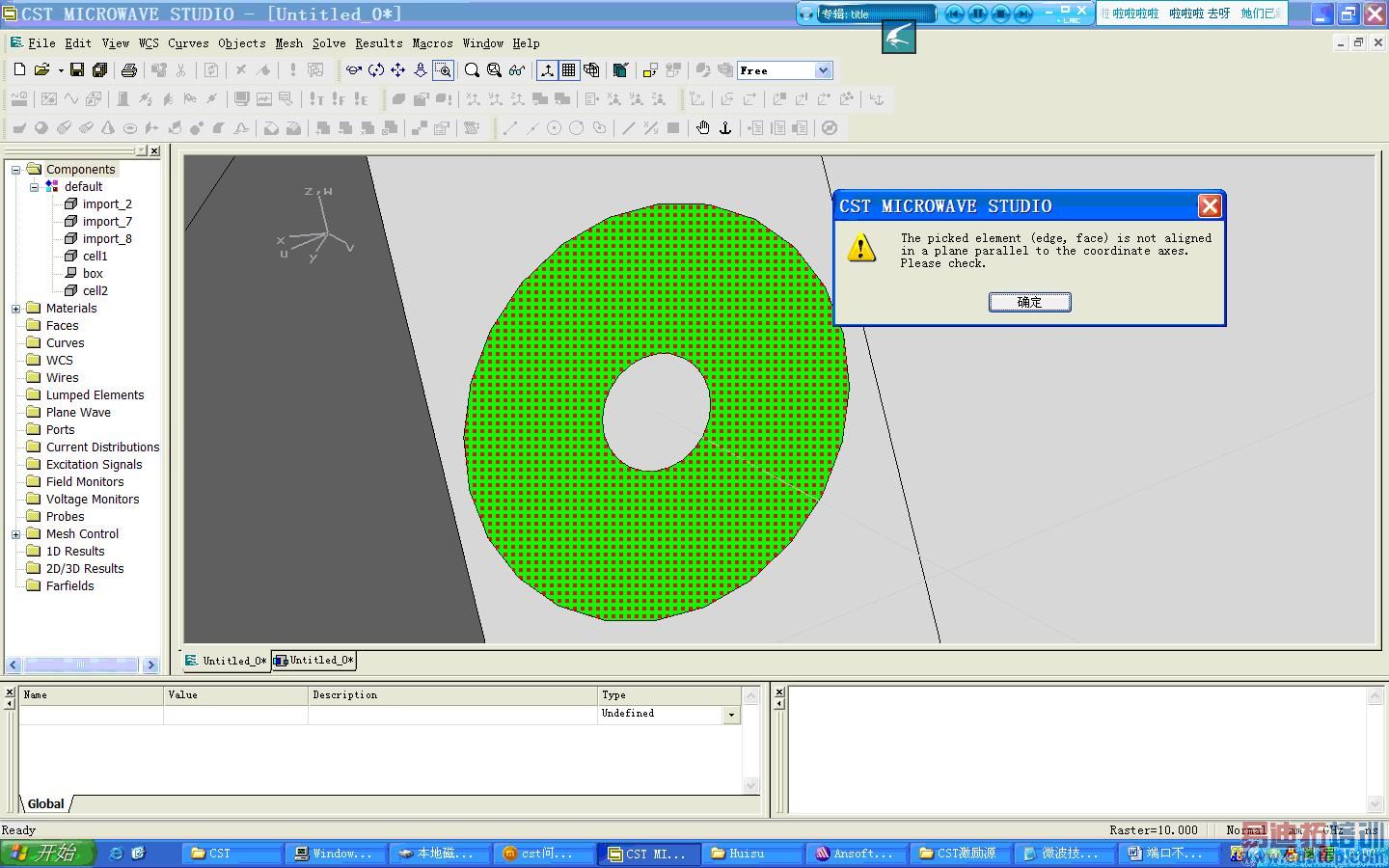Click the Windows 开始 start button

48,853
